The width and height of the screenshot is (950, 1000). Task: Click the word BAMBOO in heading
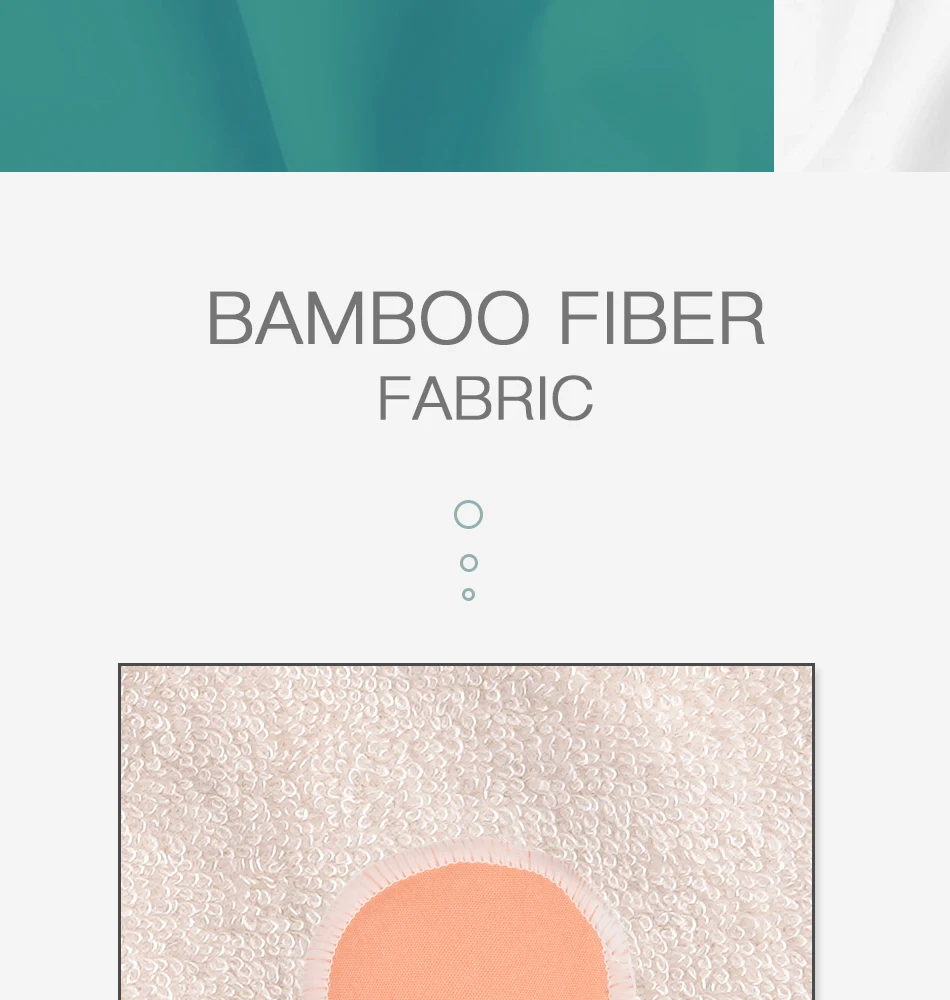tap(368, 318)
